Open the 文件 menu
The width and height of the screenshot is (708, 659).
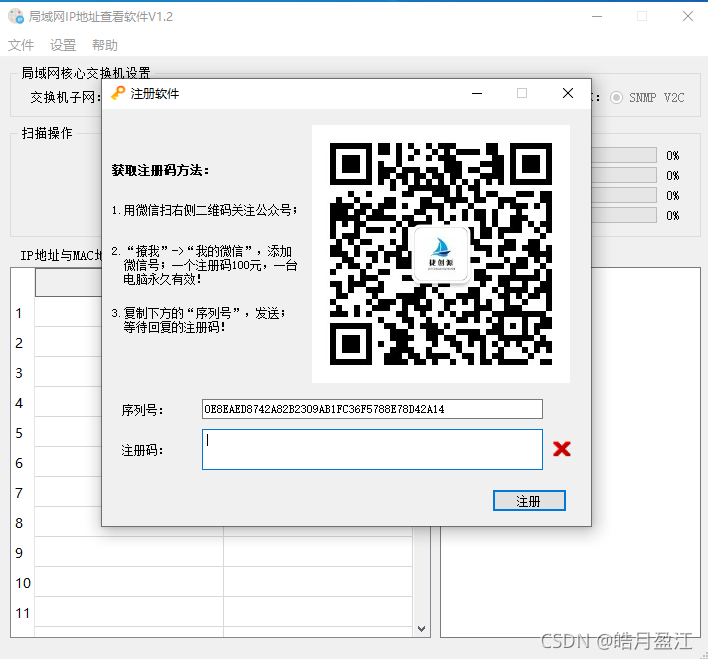[x=21, y=45]
